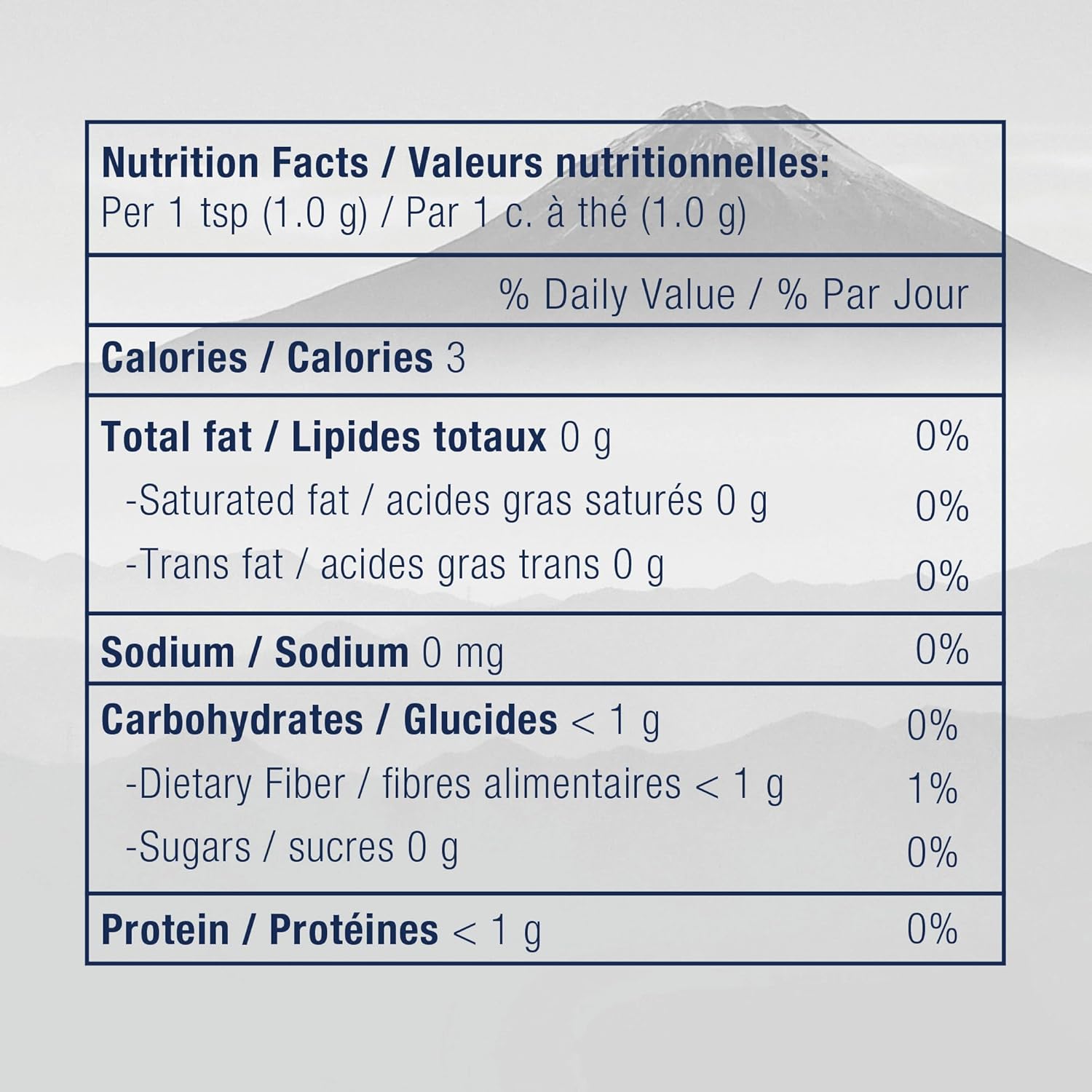Click the 0% value beside Carbohydrates
Viewport: 1092px width, 1092px height.
[933, 725]
